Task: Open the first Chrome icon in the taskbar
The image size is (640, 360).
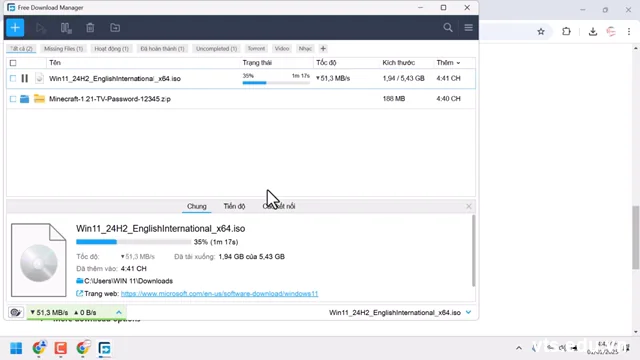Action: click(x=39, y=348)
